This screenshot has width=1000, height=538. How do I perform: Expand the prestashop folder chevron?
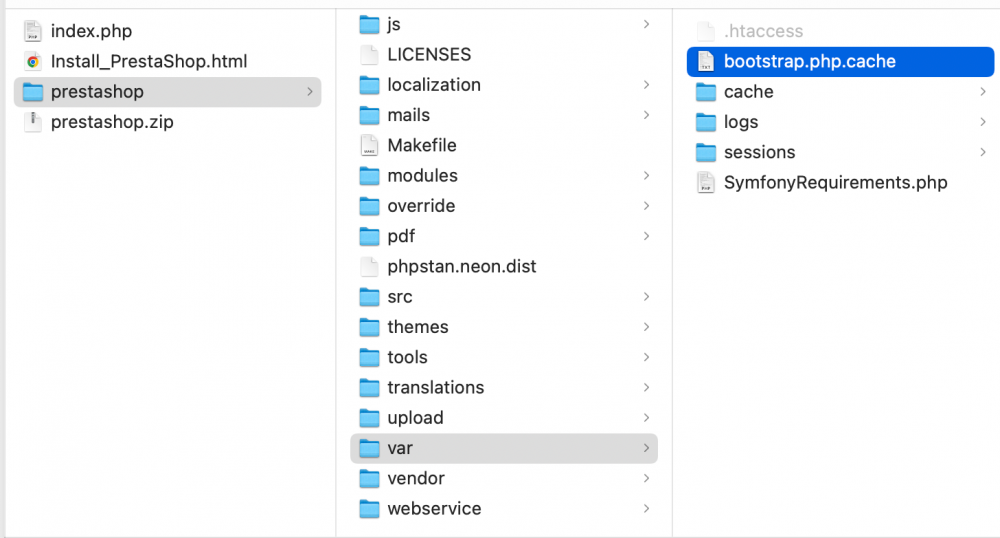click(309, 92)
